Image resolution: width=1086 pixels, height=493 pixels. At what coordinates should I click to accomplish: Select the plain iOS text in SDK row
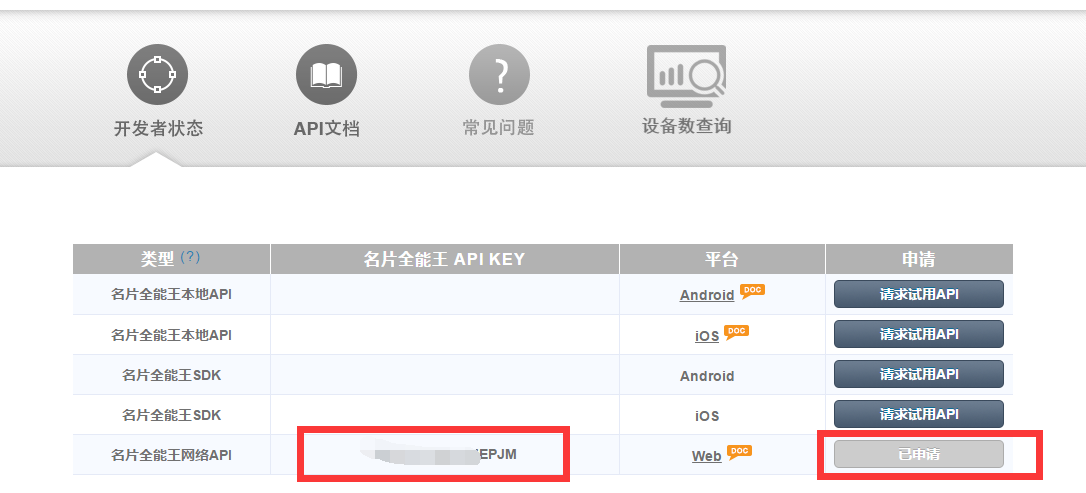[x=706, y=416]
